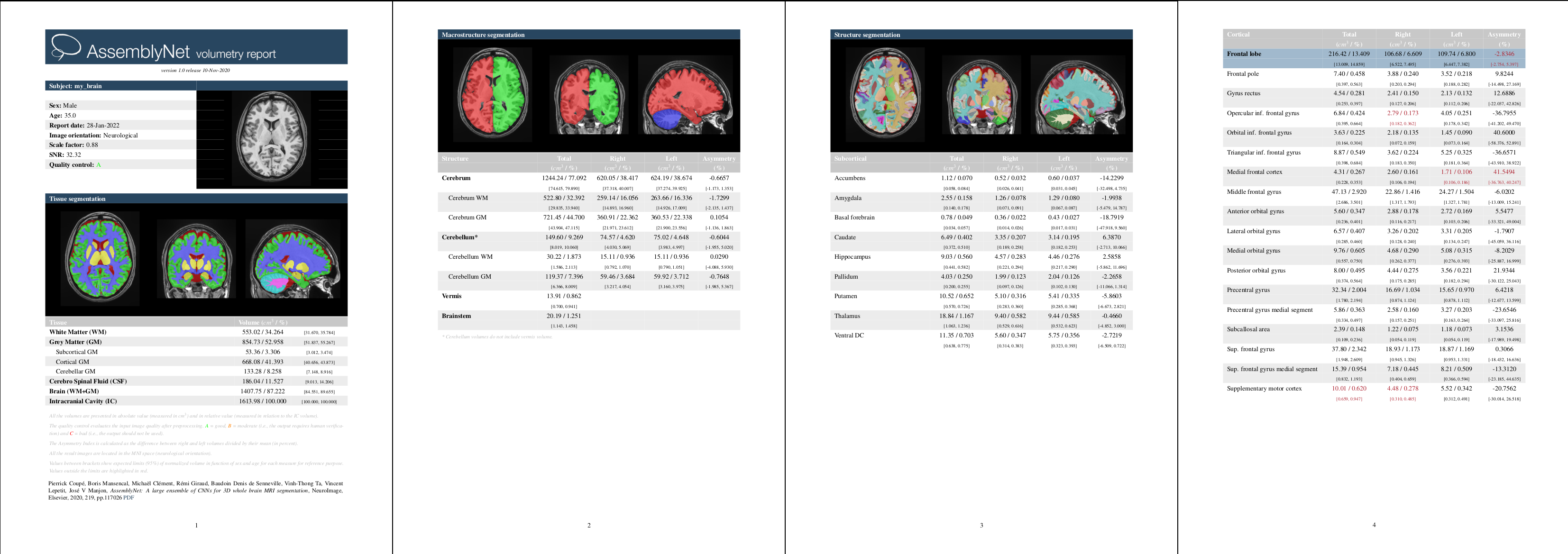The height and width of the screenshot is (554, 1568).
Task: Click the Tissue segmentation section header
Action: (x=77, y=199)
